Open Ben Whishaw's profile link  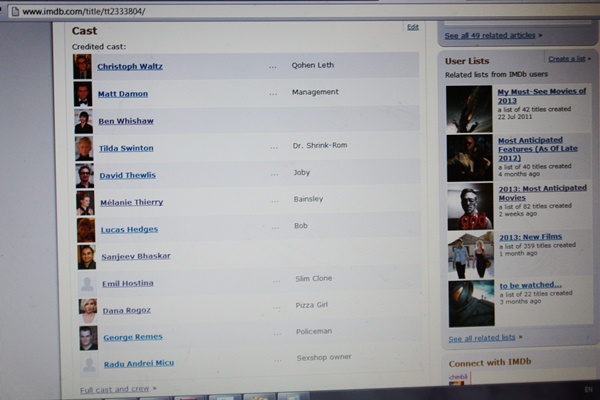click(x=125, y=121)
